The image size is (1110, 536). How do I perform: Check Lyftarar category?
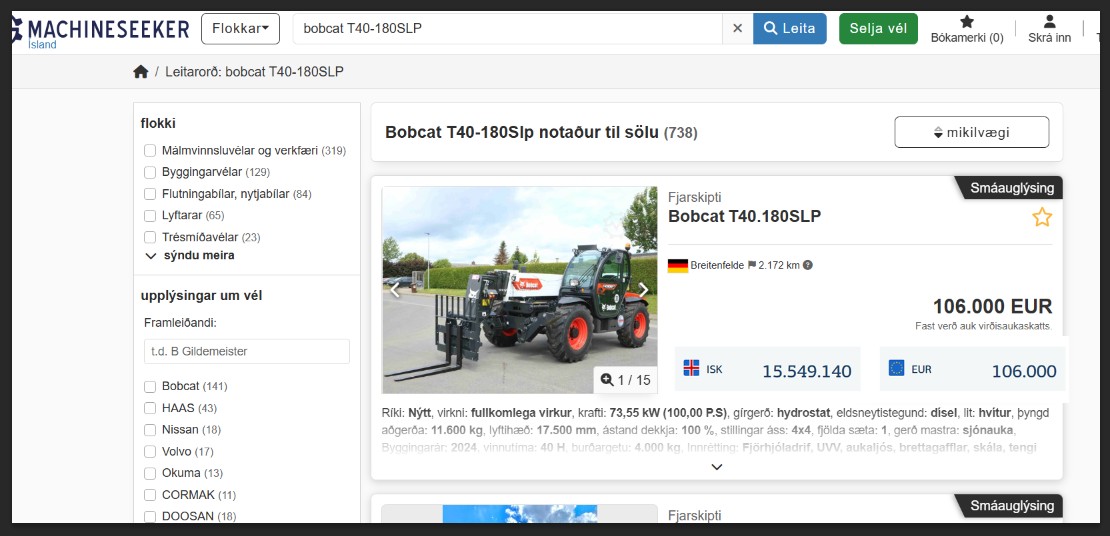pyautogui.click(x=150, y=215)
